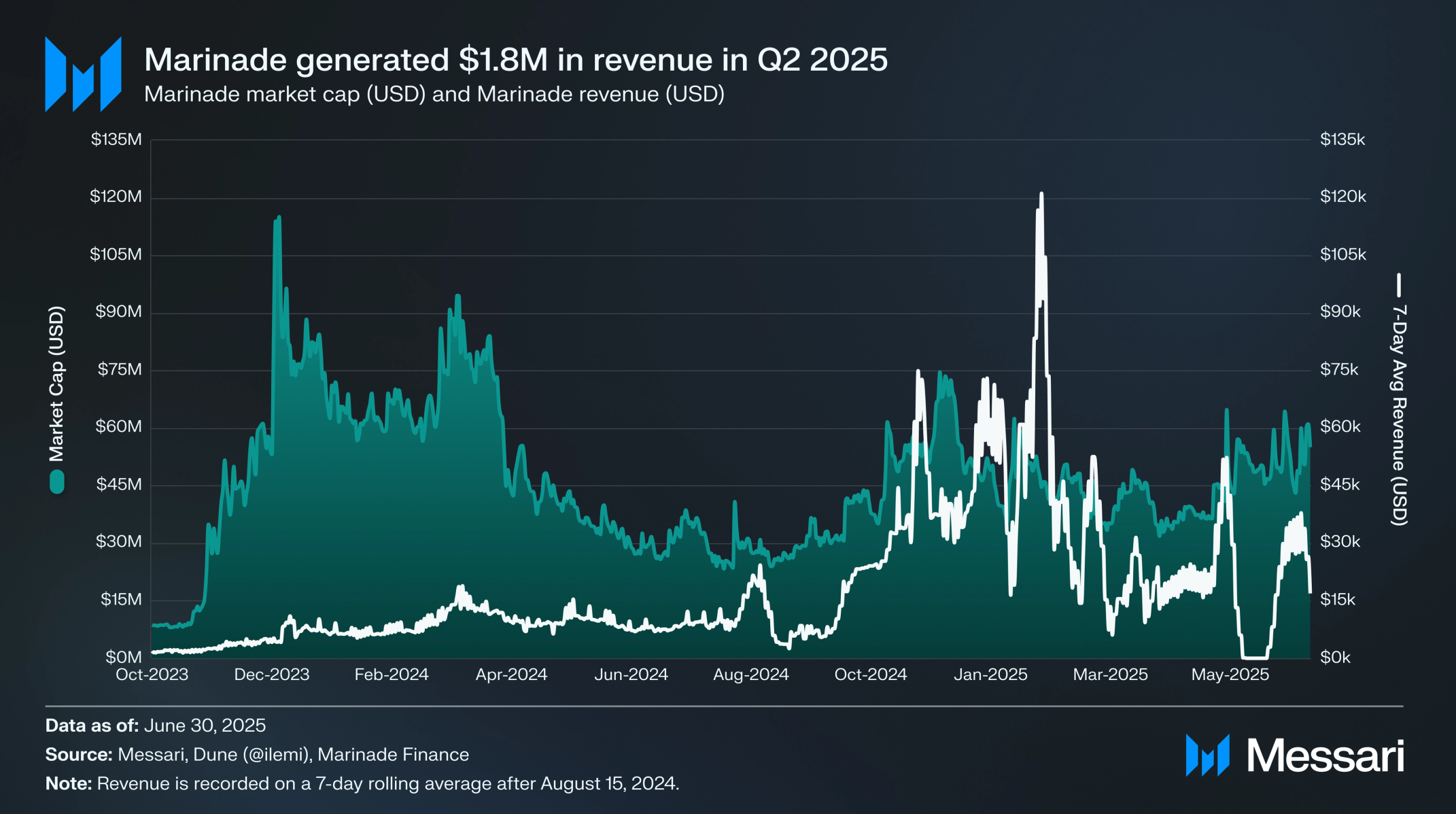Click the chart title about $1.8M revenue
Screen dimensions: 1456x814
click(515, 60)
